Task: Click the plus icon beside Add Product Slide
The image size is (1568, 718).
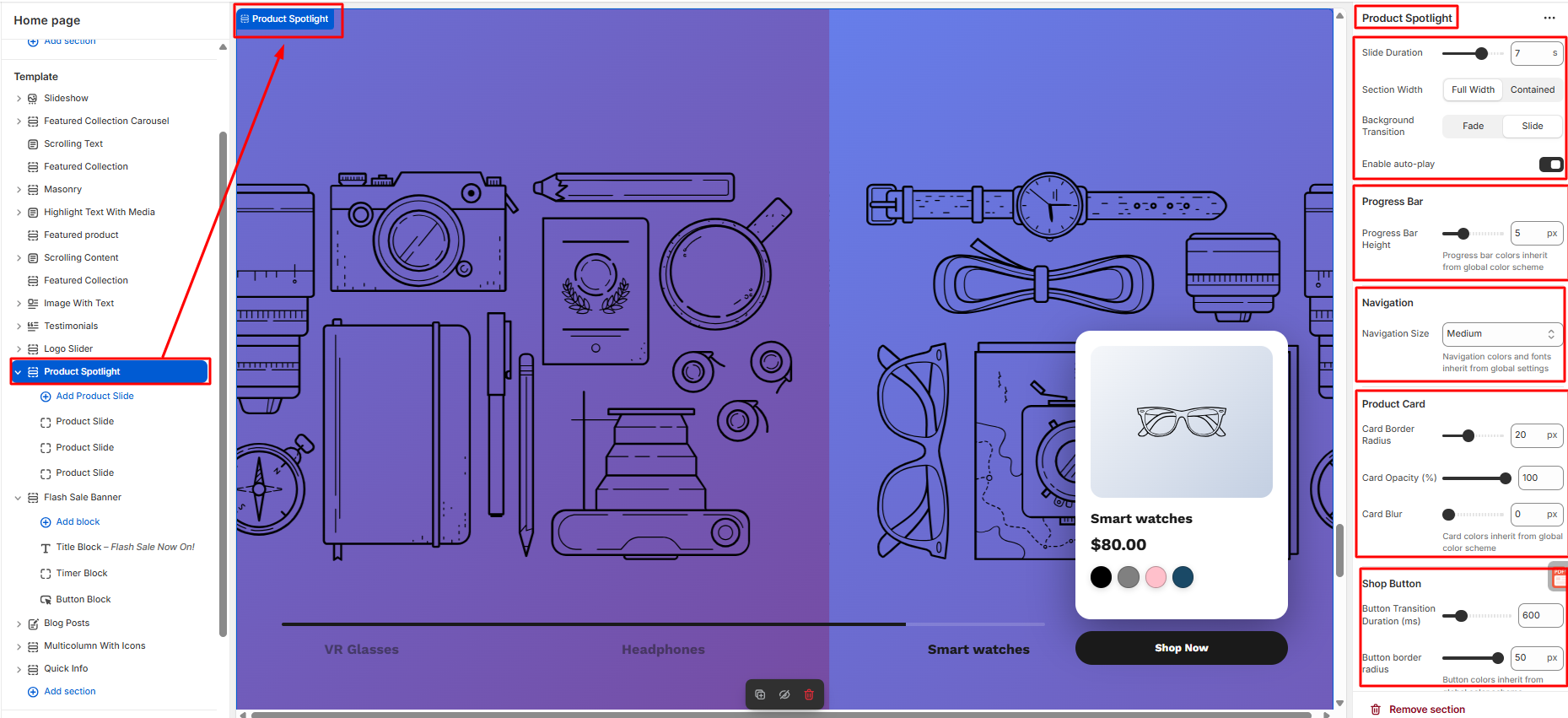Action: point(46,397)
